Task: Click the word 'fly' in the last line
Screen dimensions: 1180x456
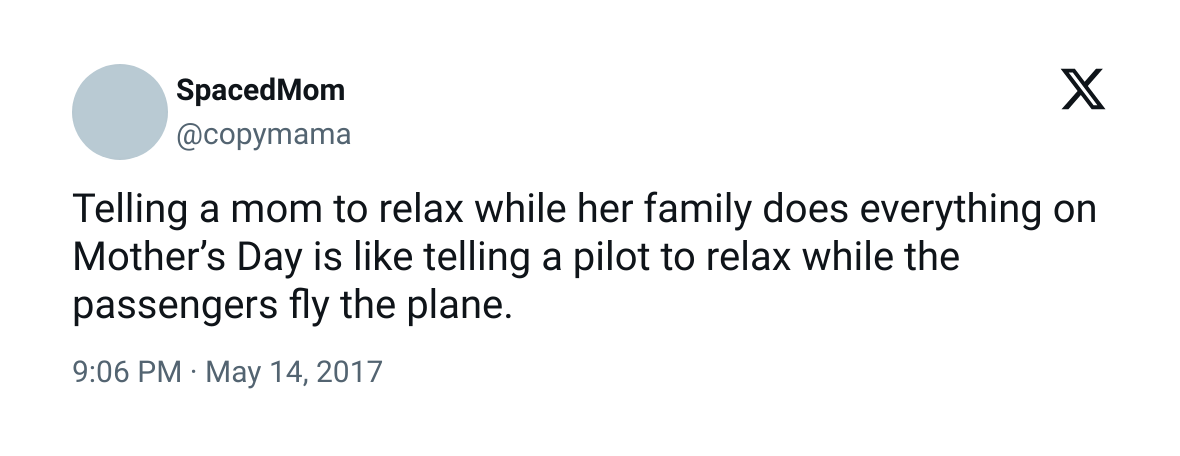Action: 304,306
